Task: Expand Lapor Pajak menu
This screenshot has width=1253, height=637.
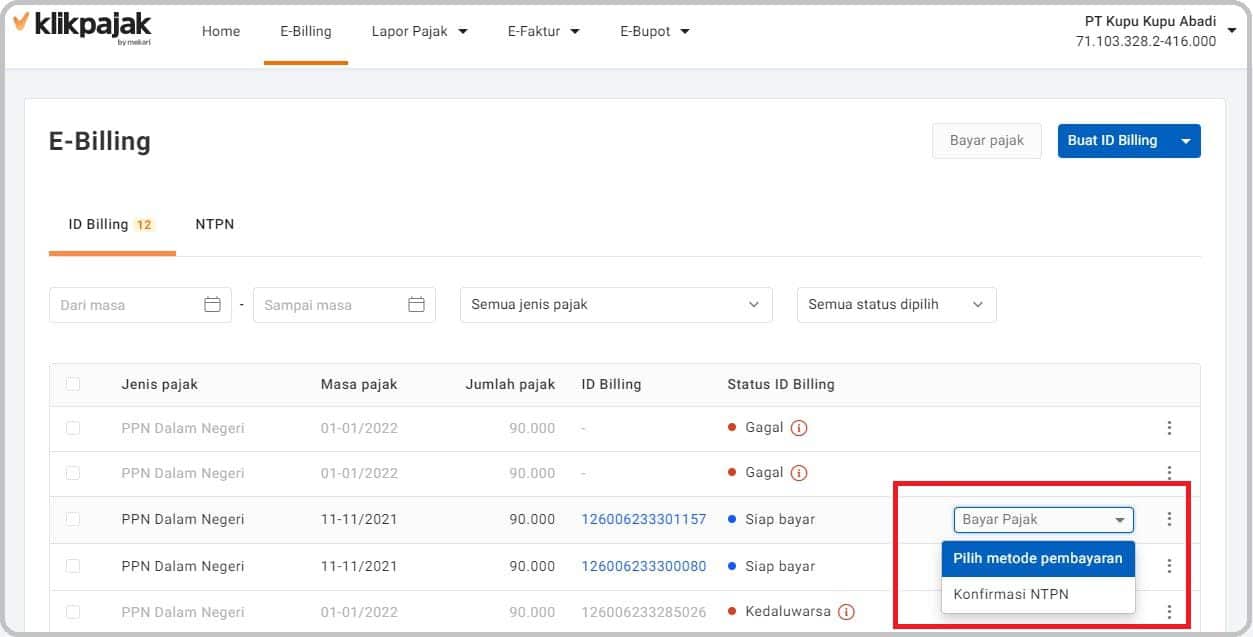Action: 419,31
